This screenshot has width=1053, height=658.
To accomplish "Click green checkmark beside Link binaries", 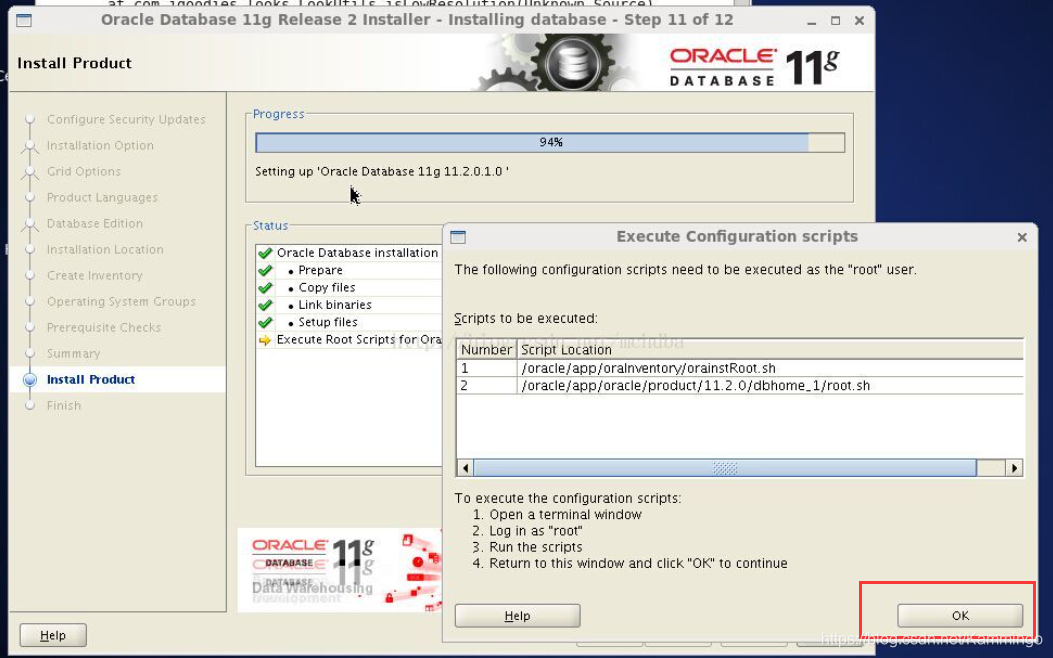I will point(265,306).
